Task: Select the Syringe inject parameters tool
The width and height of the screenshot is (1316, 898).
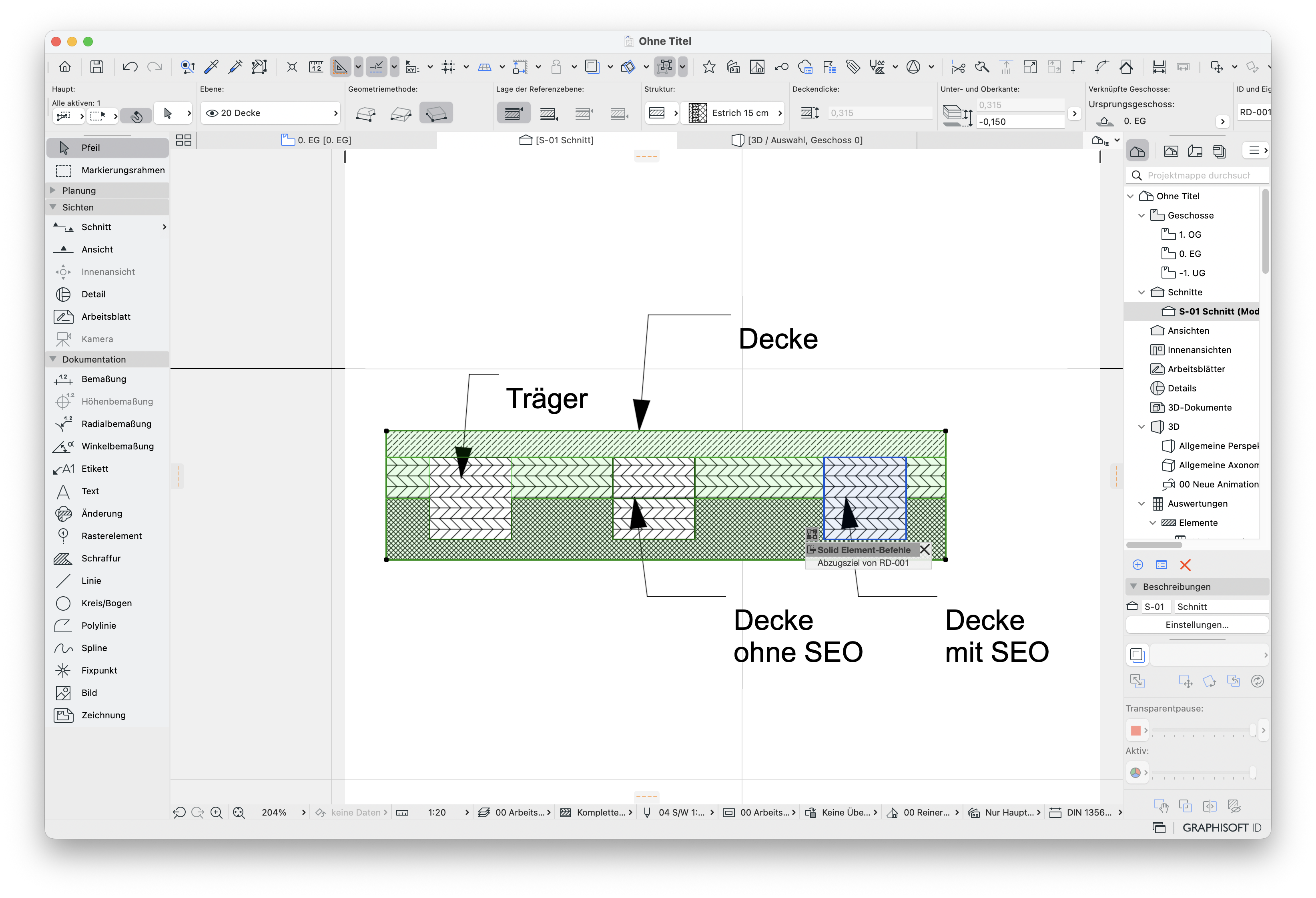Action: pos(236,67)
